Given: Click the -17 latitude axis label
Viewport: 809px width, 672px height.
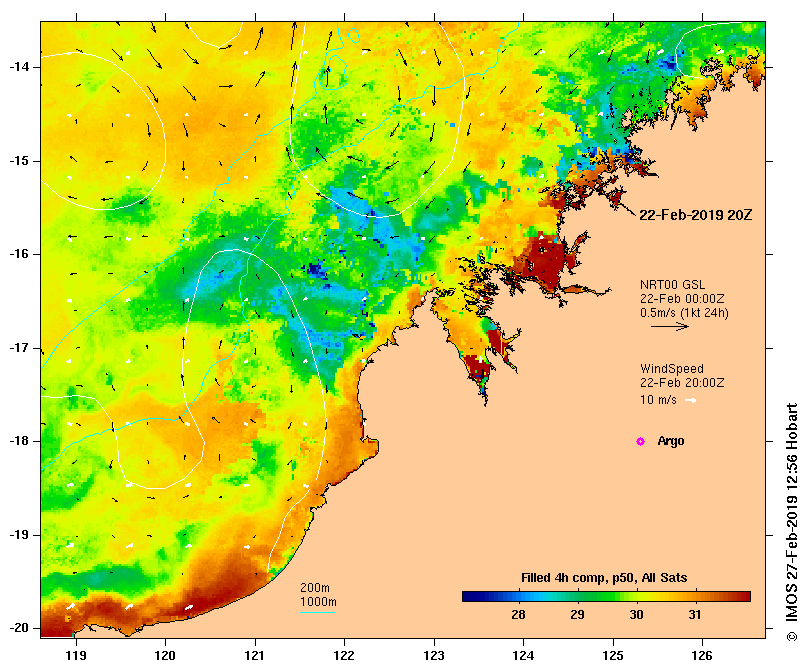Looking at the screenshot, I should click(19, 348).
